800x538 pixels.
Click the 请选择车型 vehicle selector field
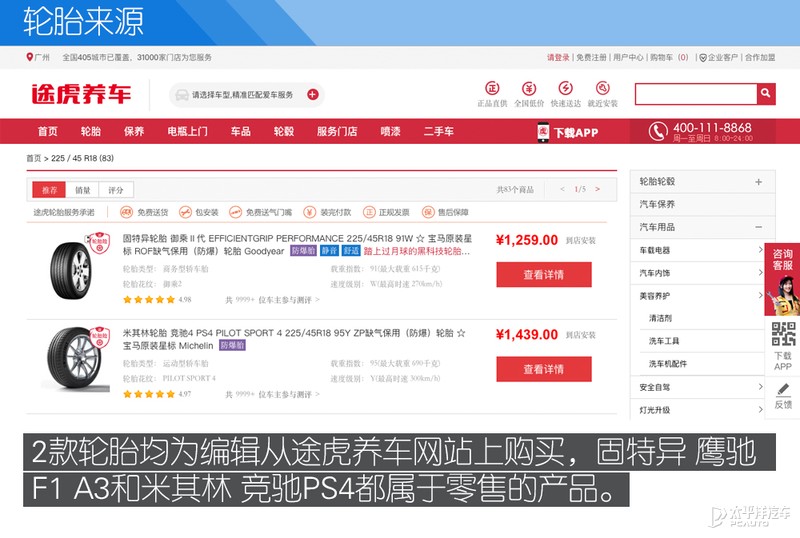click(246, 95)
